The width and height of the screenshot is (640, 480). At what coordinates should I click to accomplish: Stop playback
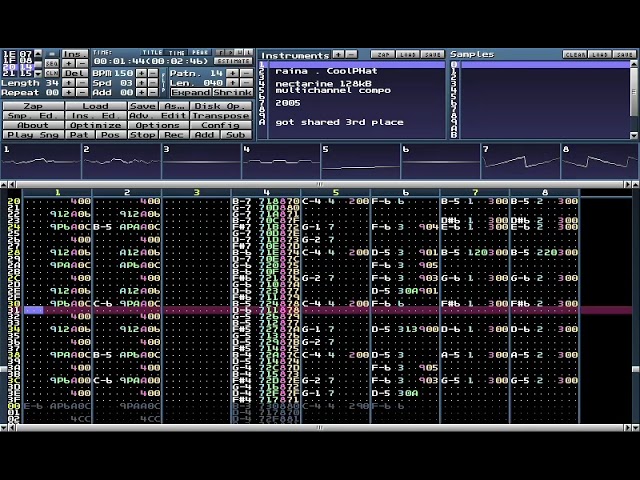pos(142,135)
